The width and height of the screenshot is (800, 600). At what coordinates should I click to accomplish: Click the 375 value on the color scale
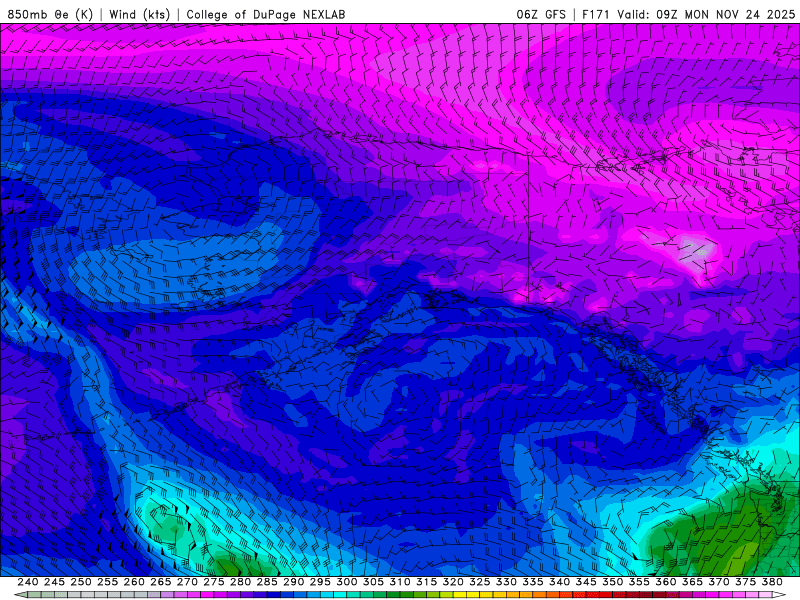coord(745,582)
